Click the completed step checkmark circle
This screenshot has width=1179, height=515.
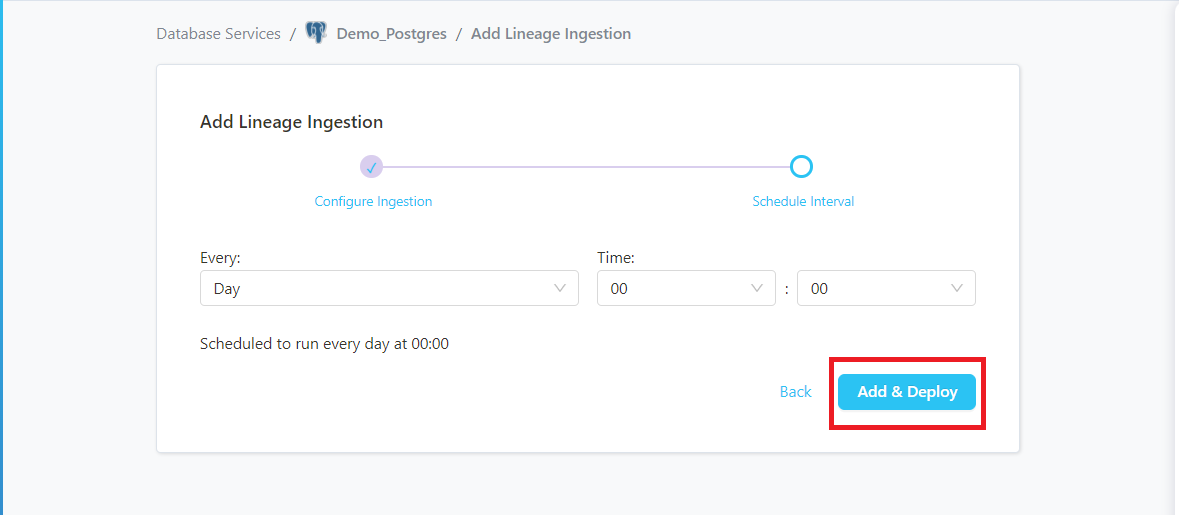point(372,167)
